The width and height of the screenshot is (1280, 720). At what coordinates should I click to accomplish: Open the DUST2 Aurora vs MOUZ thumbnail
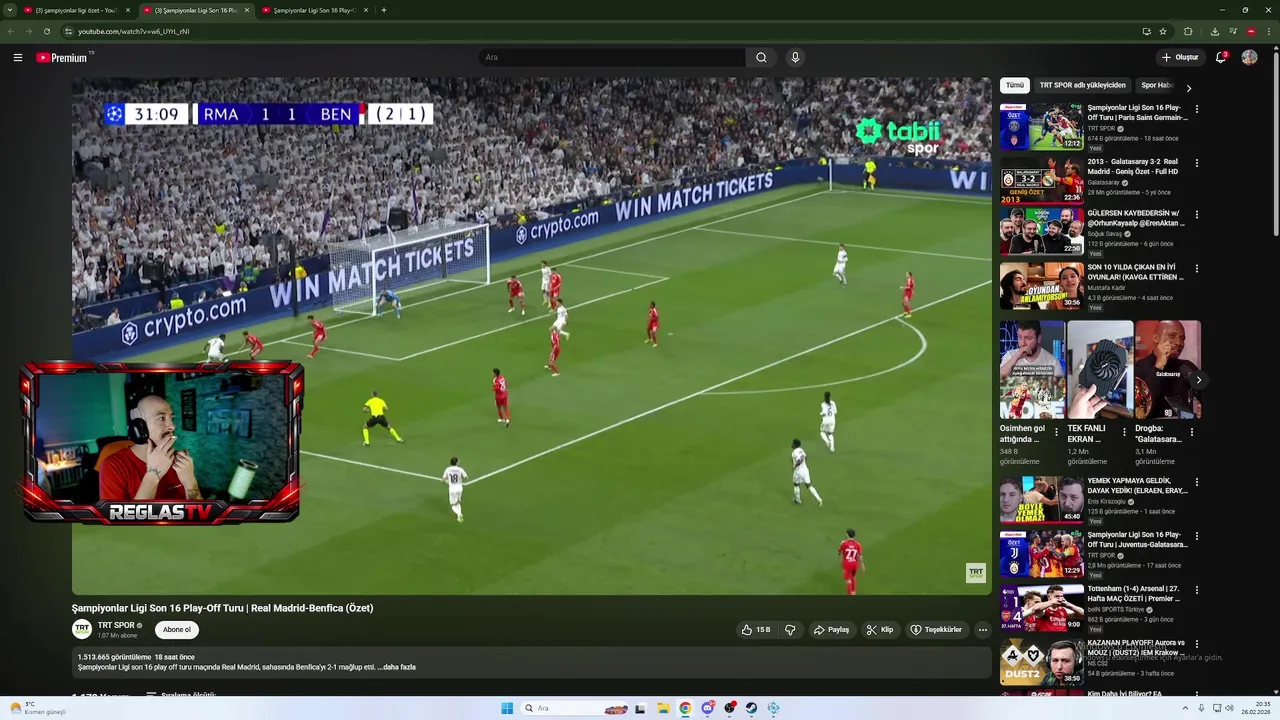coord(1041,662)
